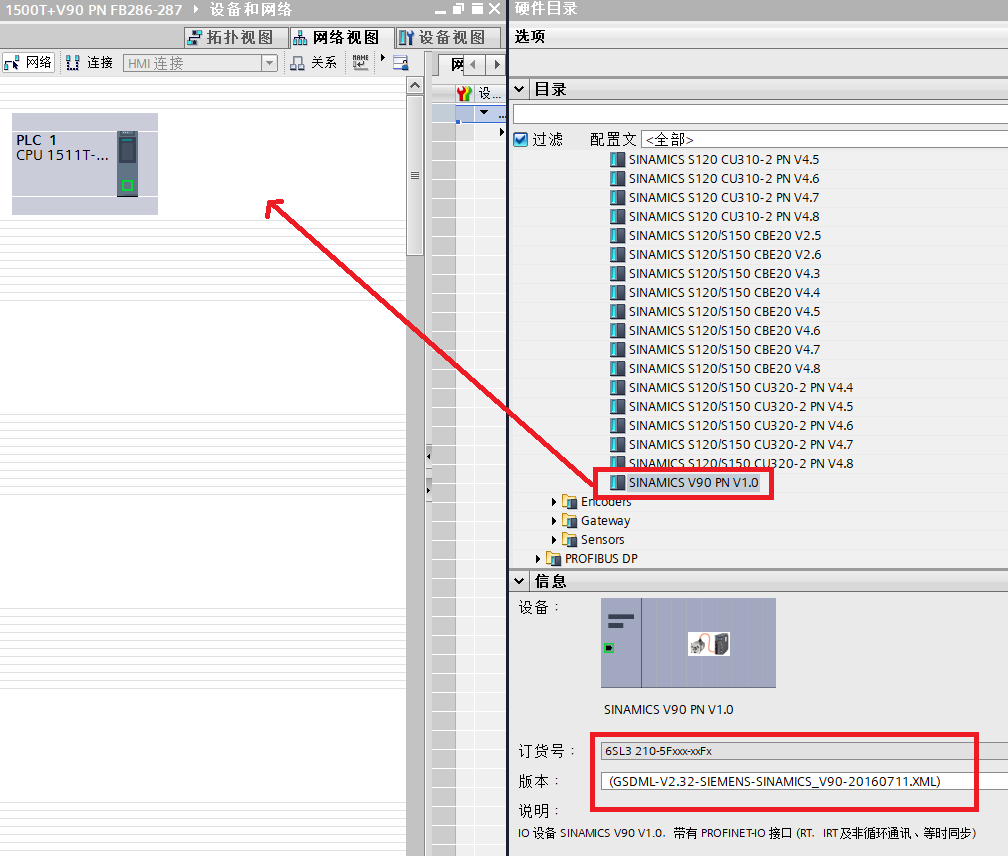Screen dimensions: 1008x857
Task: Select the PLC_1 CPU 1511T device box
Action: tap(85, 164)
